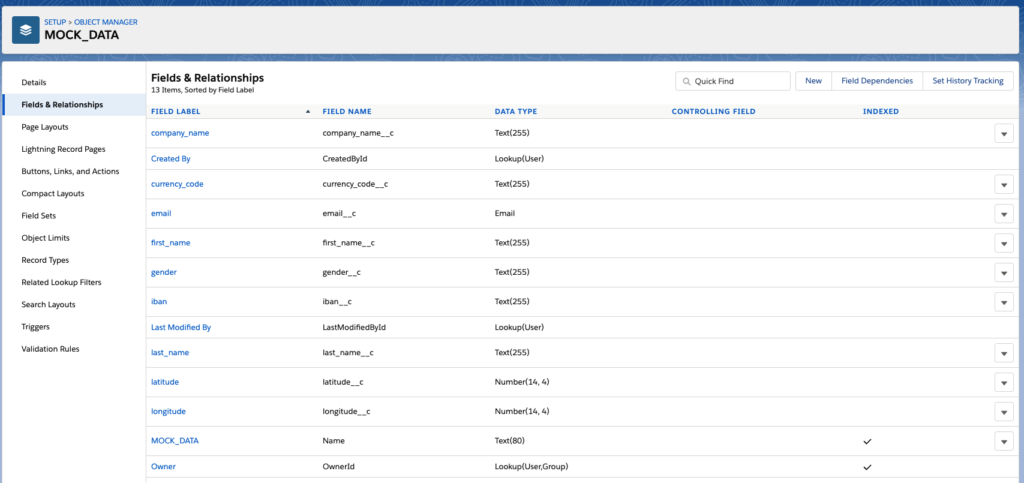Open the iban field link
Screen dimensions: 1024x483
[x=159, y=302]
